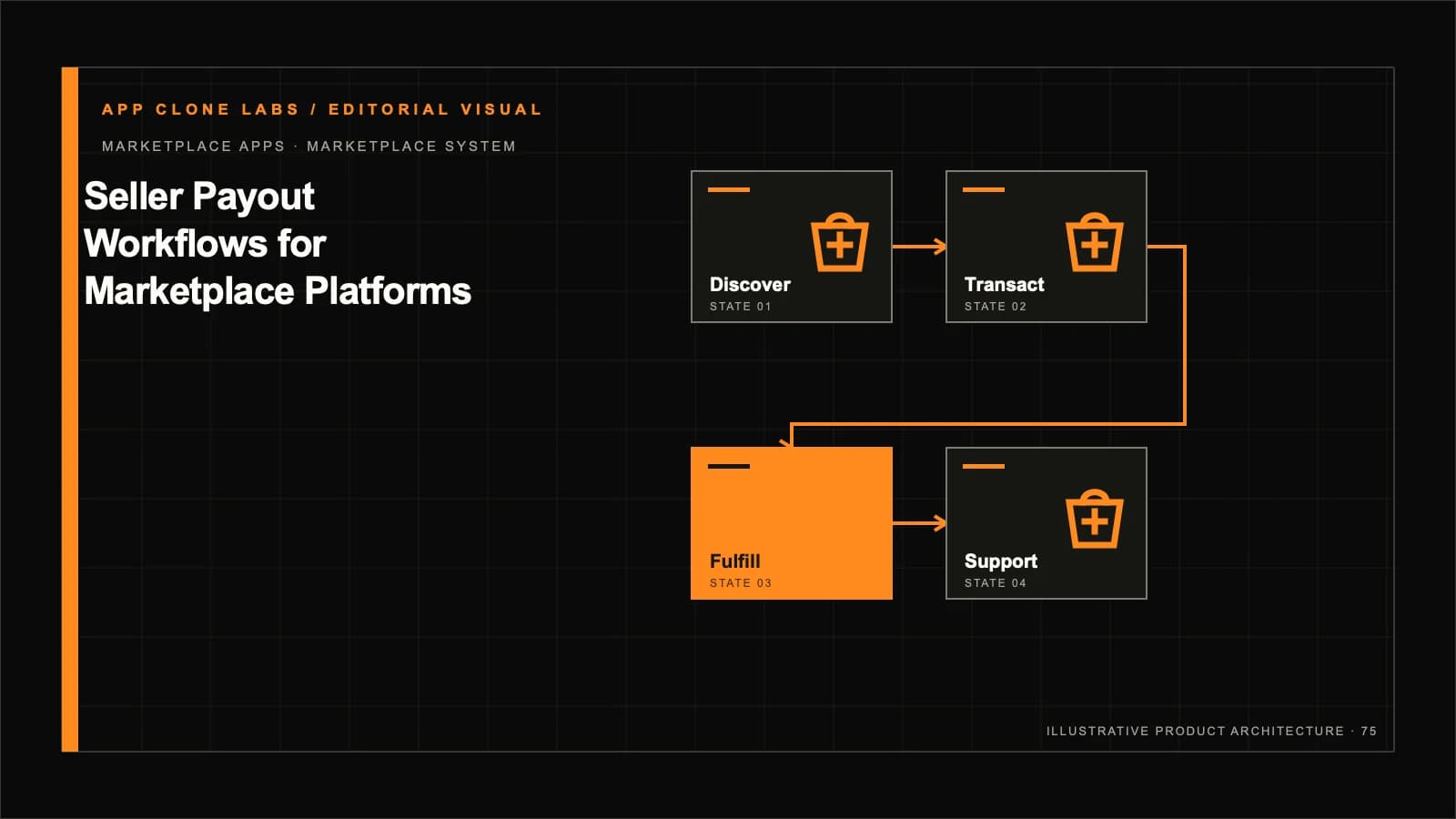
Task: Click the STATE 02 caption
Action: point(995,307)
